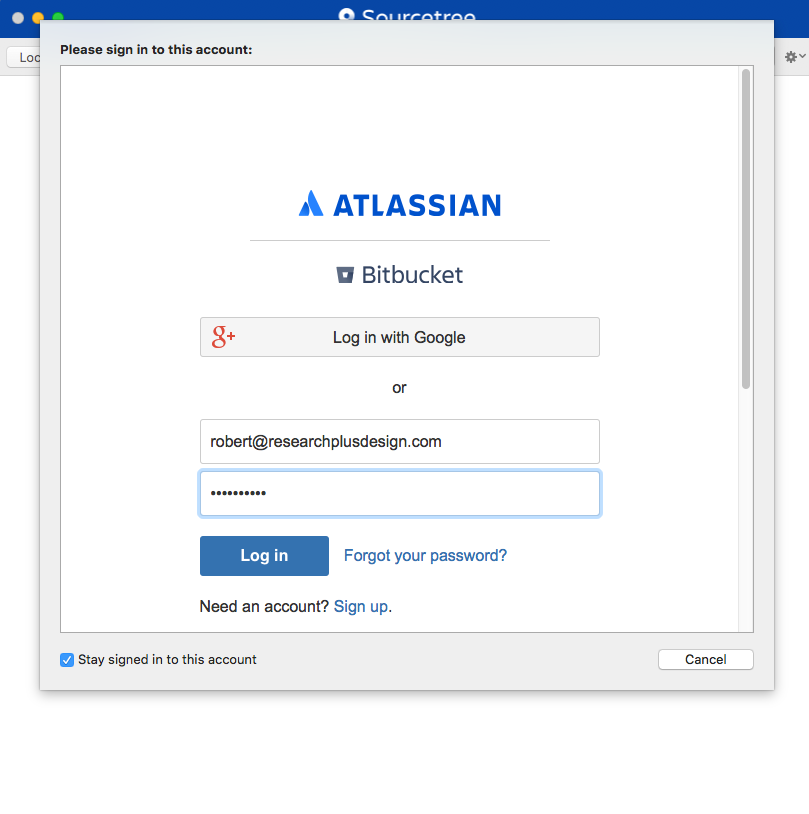Click the red Google+ icon
The height and width of the screenshot is (814, 809).
(223, 337)
